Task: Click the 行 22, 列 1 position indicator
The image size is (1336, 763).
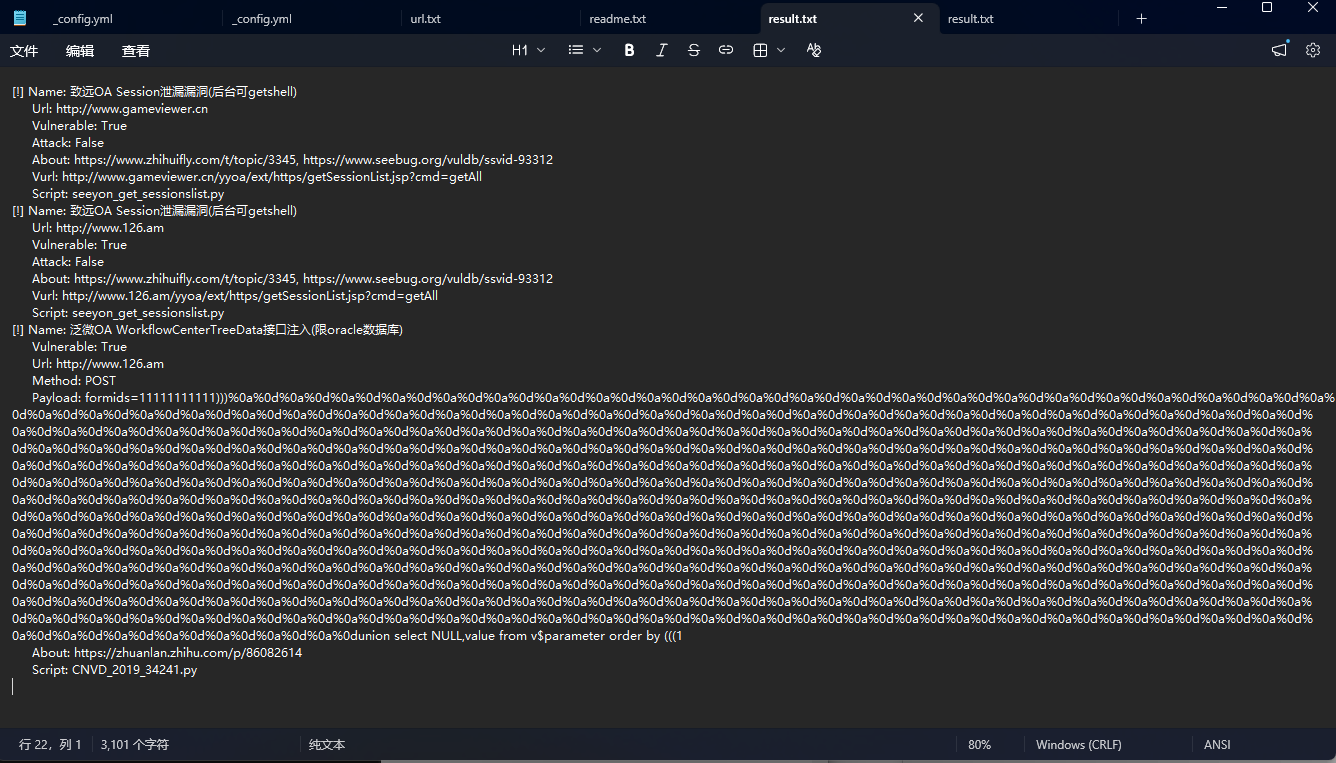Action: pyautogui.click(x=50, y=745)
